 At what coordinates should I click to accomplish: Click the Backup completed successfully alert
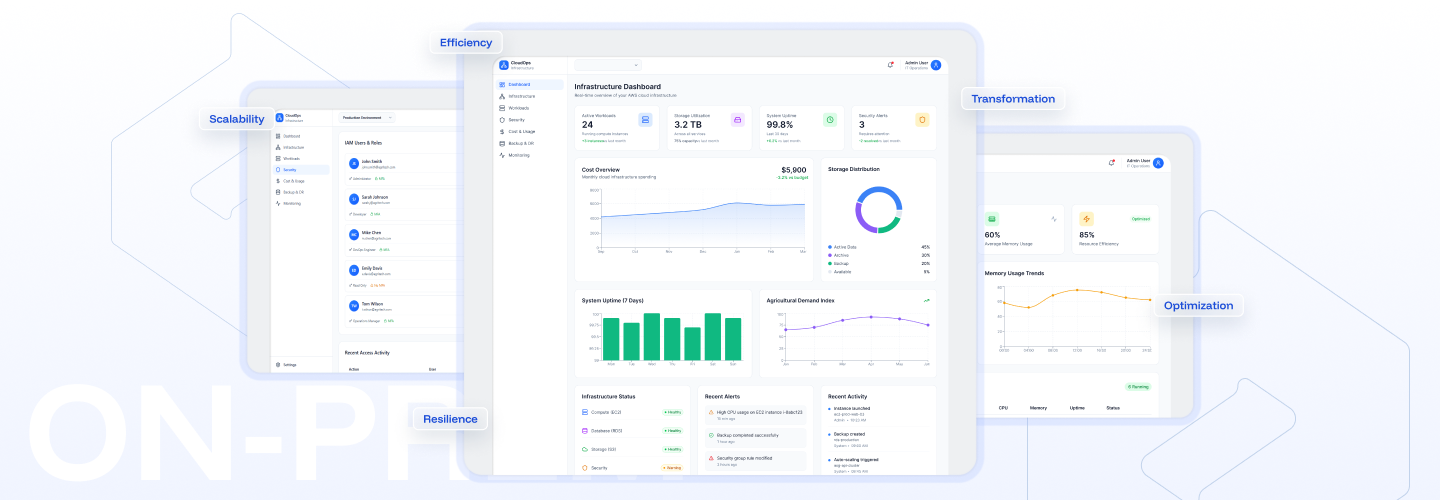[753, 437]
